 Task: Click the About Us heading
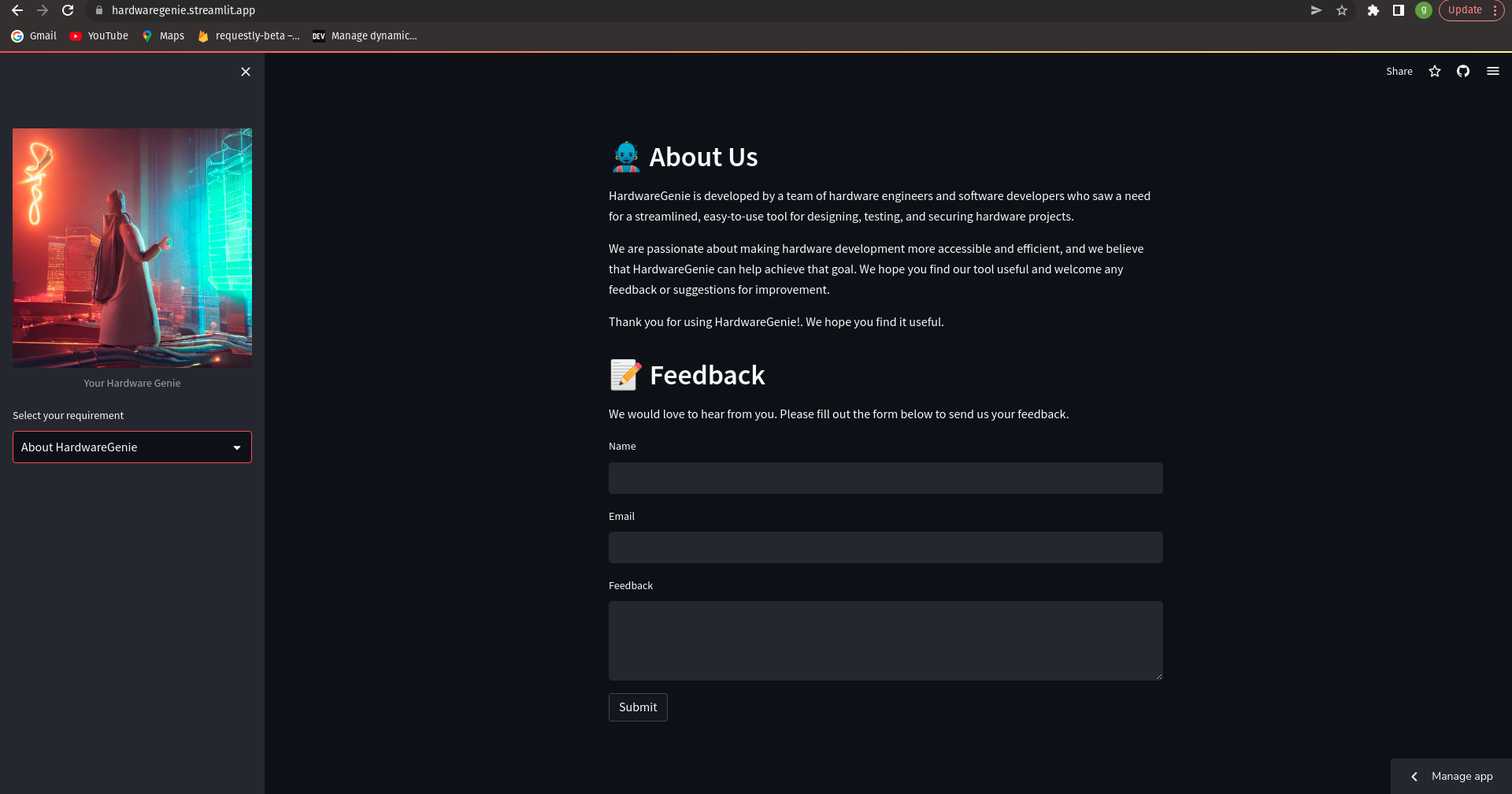pyautogui.click(x=703, y=157)
